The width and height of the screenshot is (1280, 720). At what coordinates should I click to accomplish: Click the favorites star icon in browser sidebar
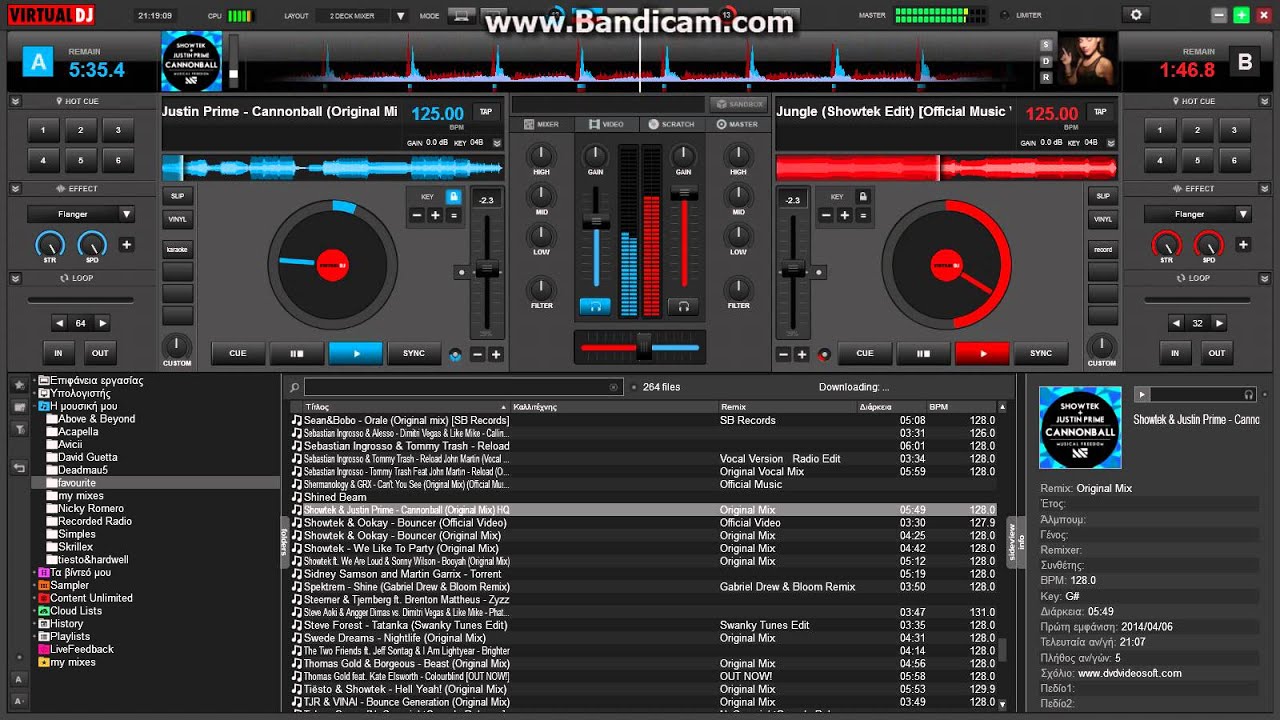[x=19, y=385]
